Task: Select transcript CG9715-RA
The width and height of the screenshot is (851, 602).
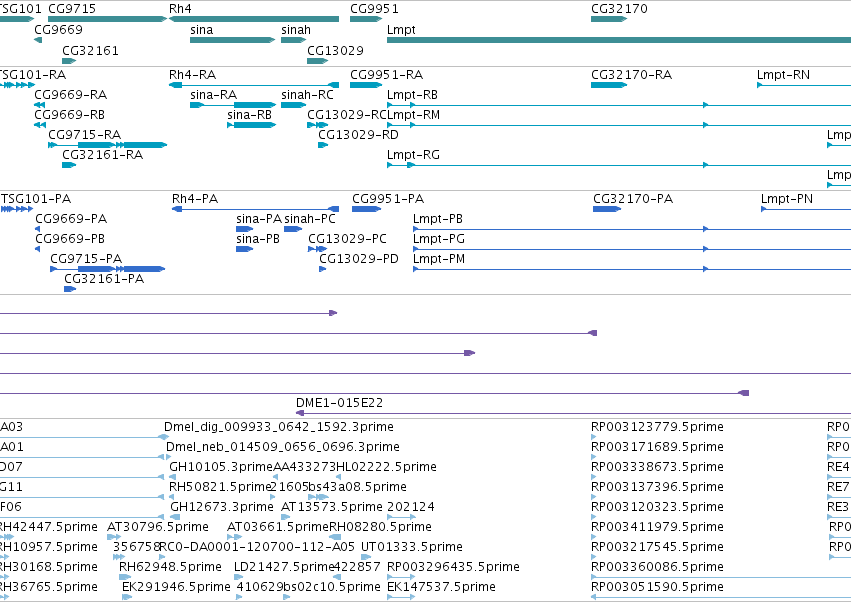Action: coord(107,145)
